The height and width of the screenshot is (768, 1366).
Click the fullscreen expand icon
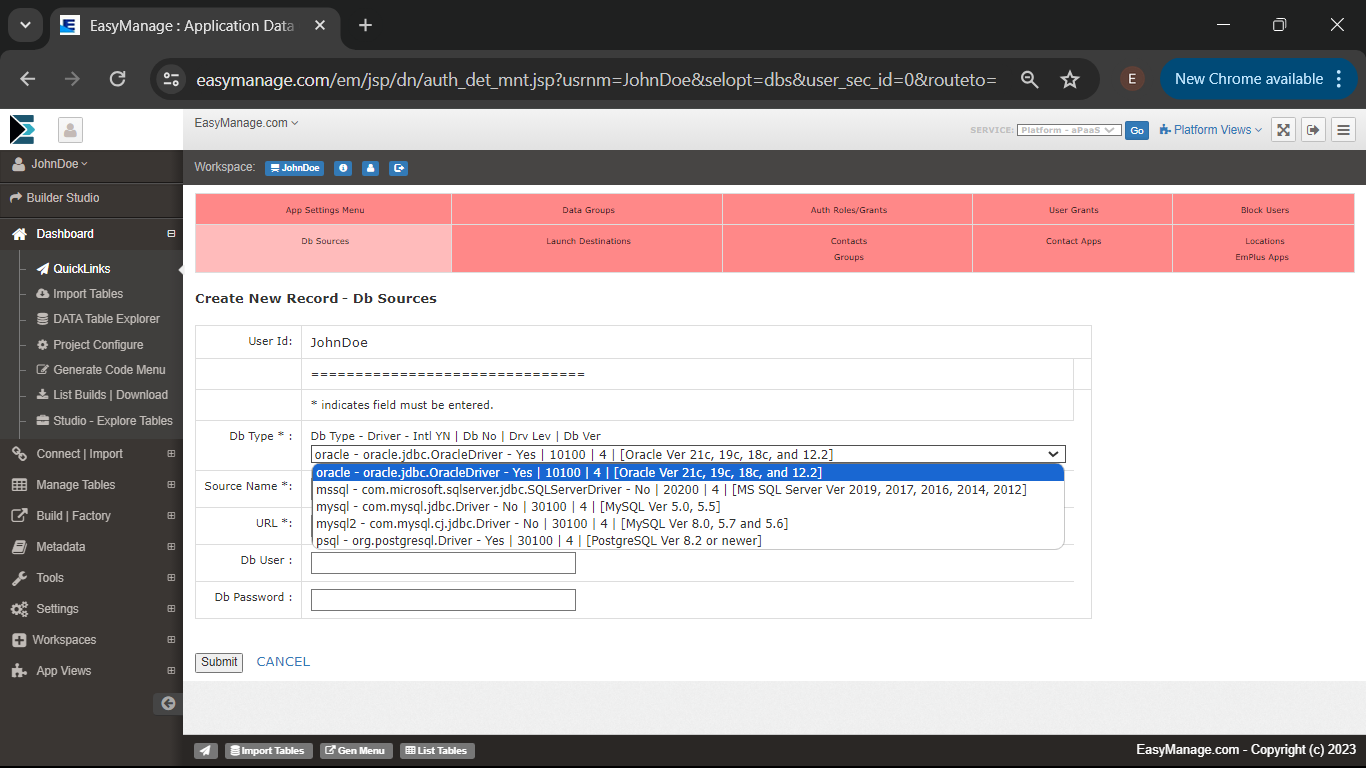[1284, 130]
